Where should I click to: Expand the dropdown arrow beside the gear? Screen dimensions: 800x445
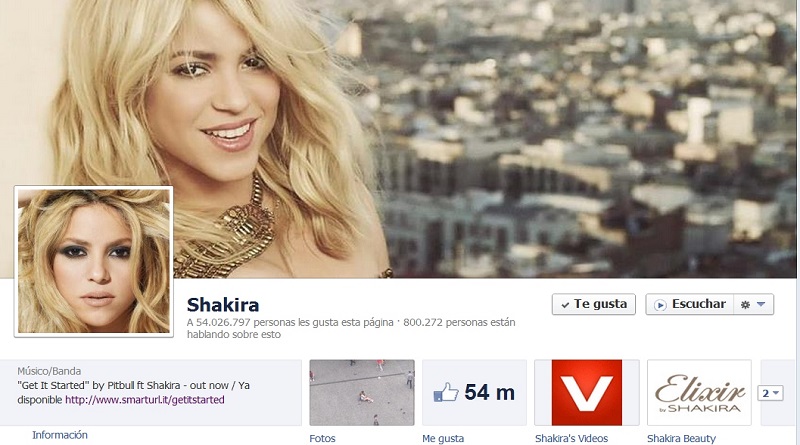click(x=761, y=304)
